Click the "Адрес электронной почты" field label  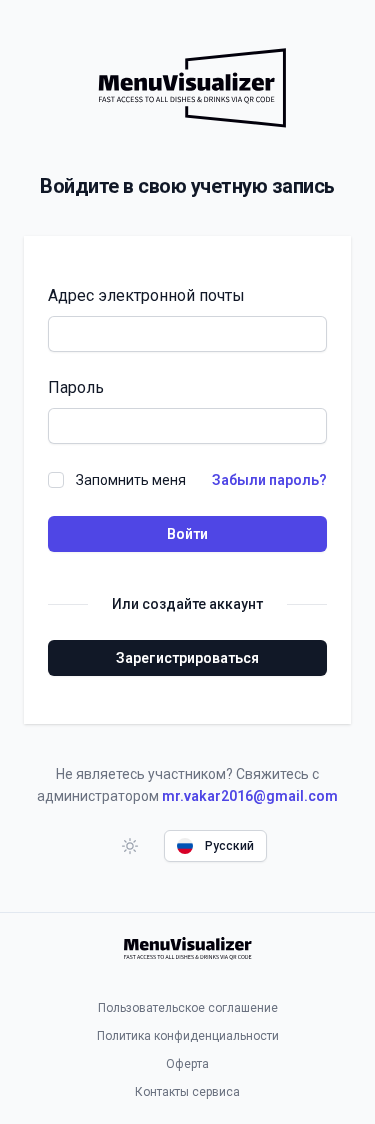tap(146, 295)
